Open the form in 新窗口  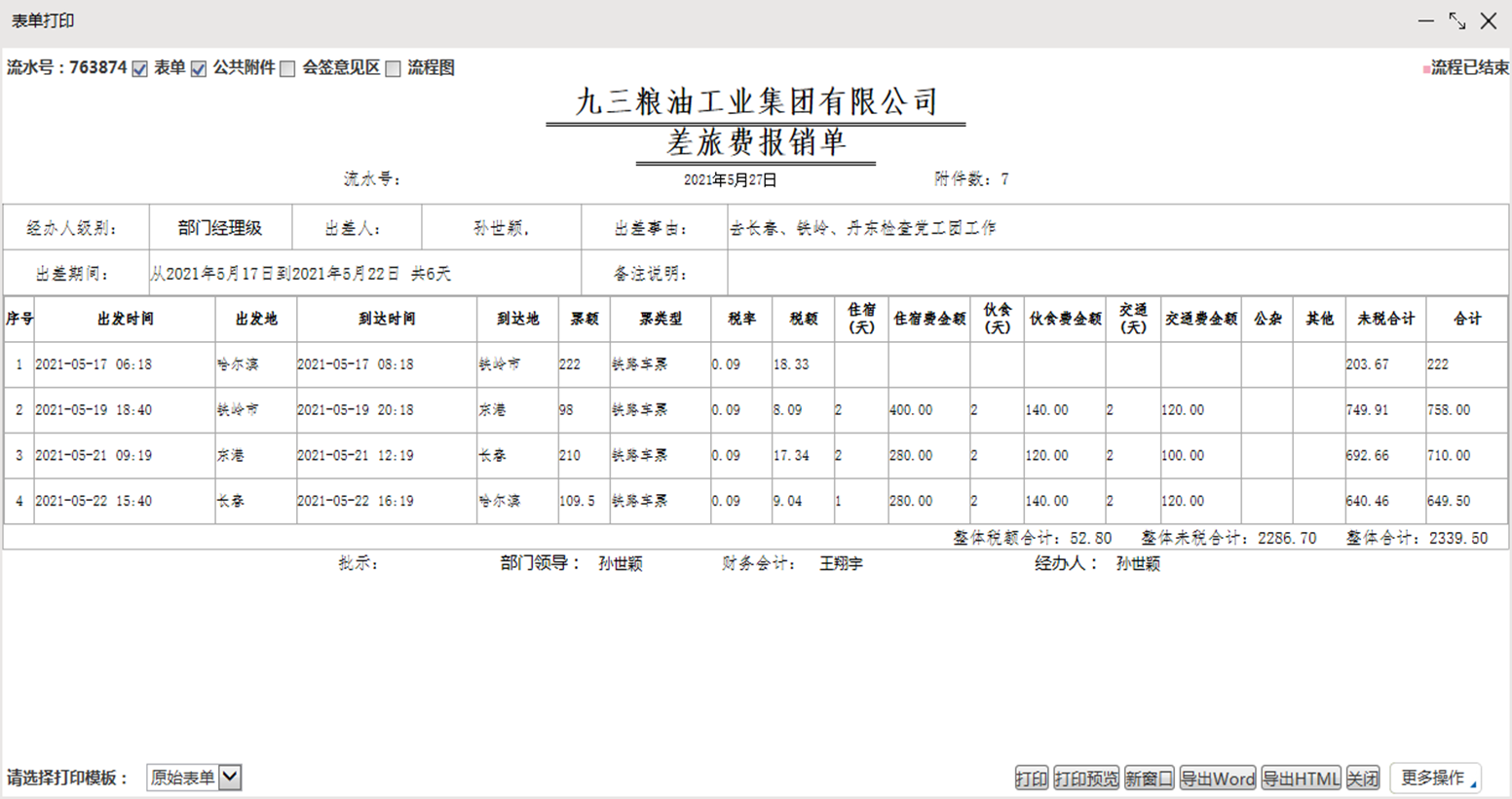click(1149, 779)
